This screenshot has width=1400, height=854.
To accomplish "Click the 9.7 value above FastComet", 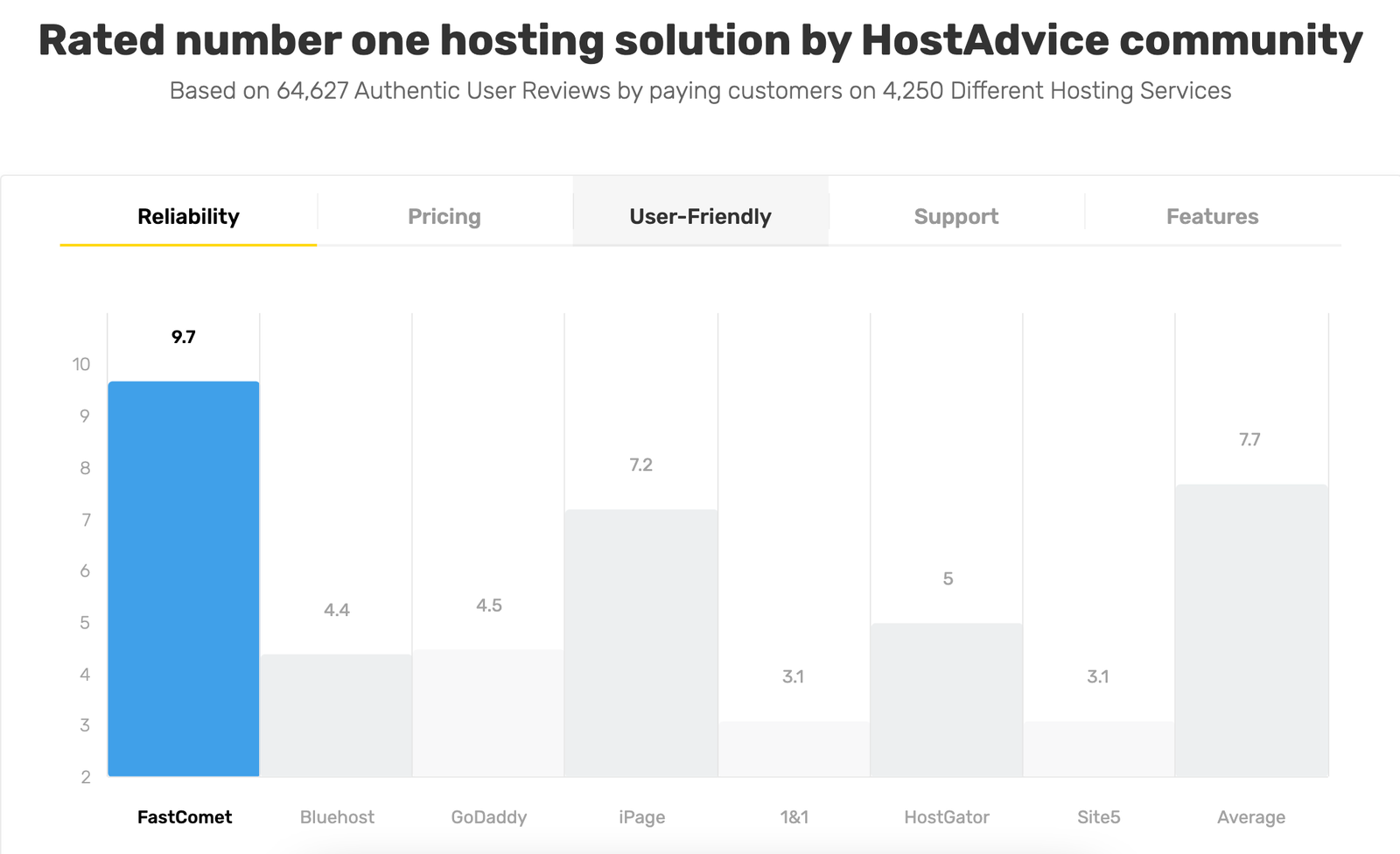I will coord(184,337).
